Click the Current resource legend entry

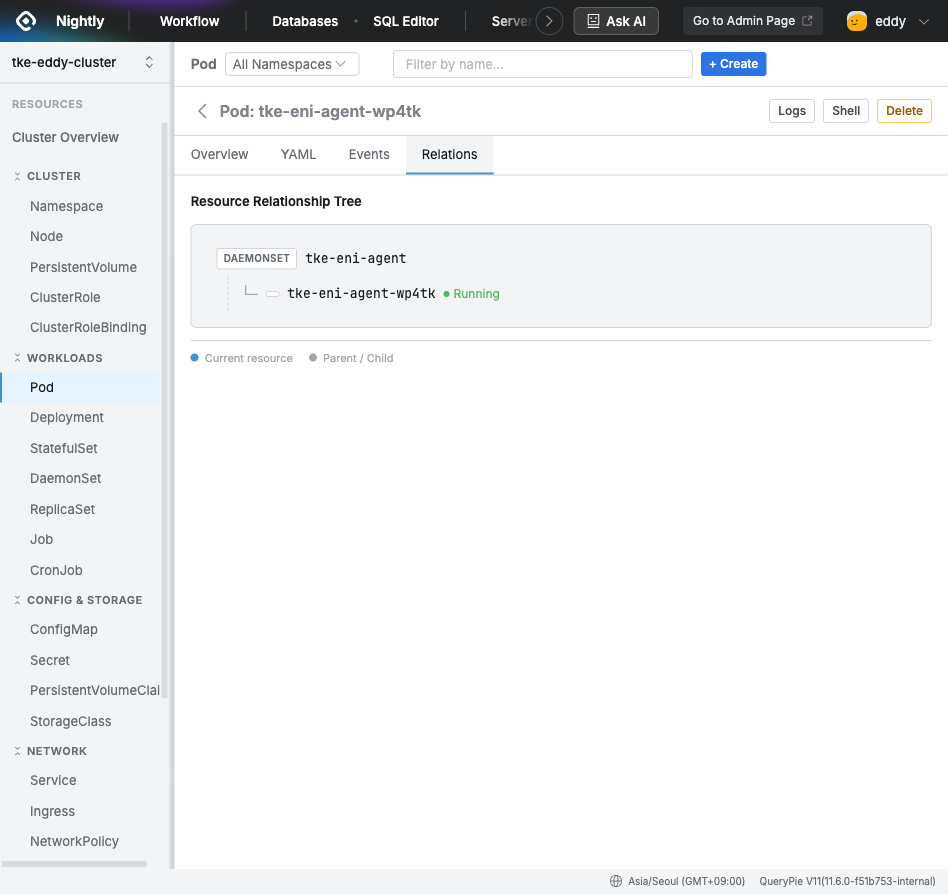pyautogui.click(x=241, y=358)
